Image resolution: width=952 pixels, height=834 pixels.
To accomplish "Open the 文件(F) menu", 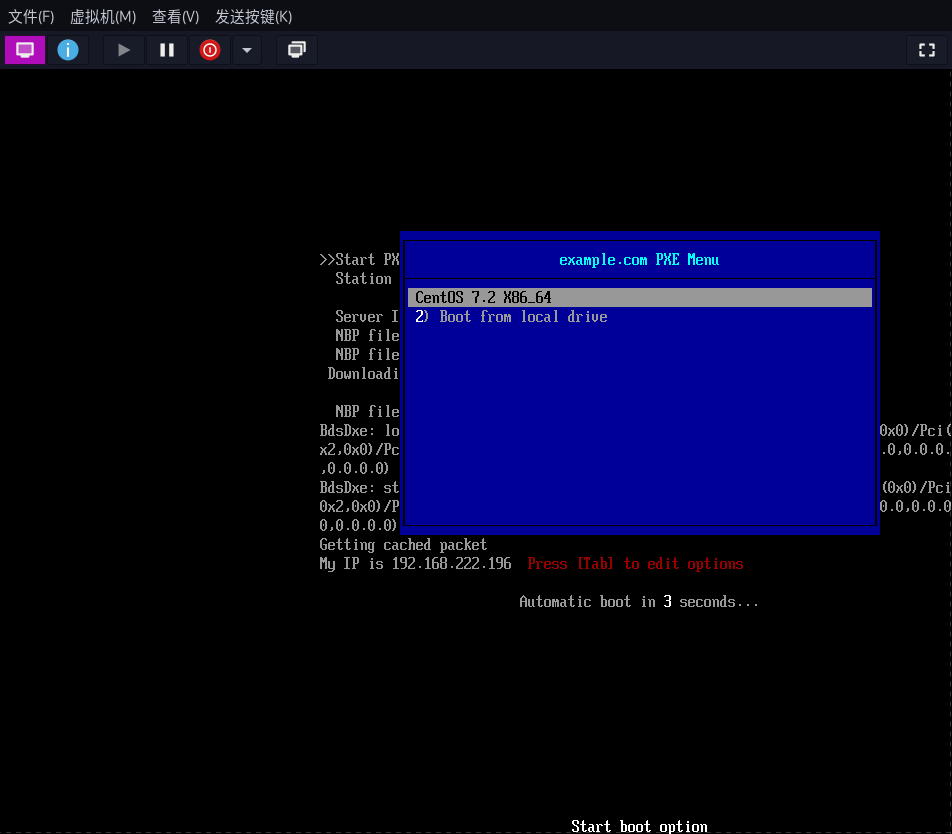I will [x=31, y=17].
